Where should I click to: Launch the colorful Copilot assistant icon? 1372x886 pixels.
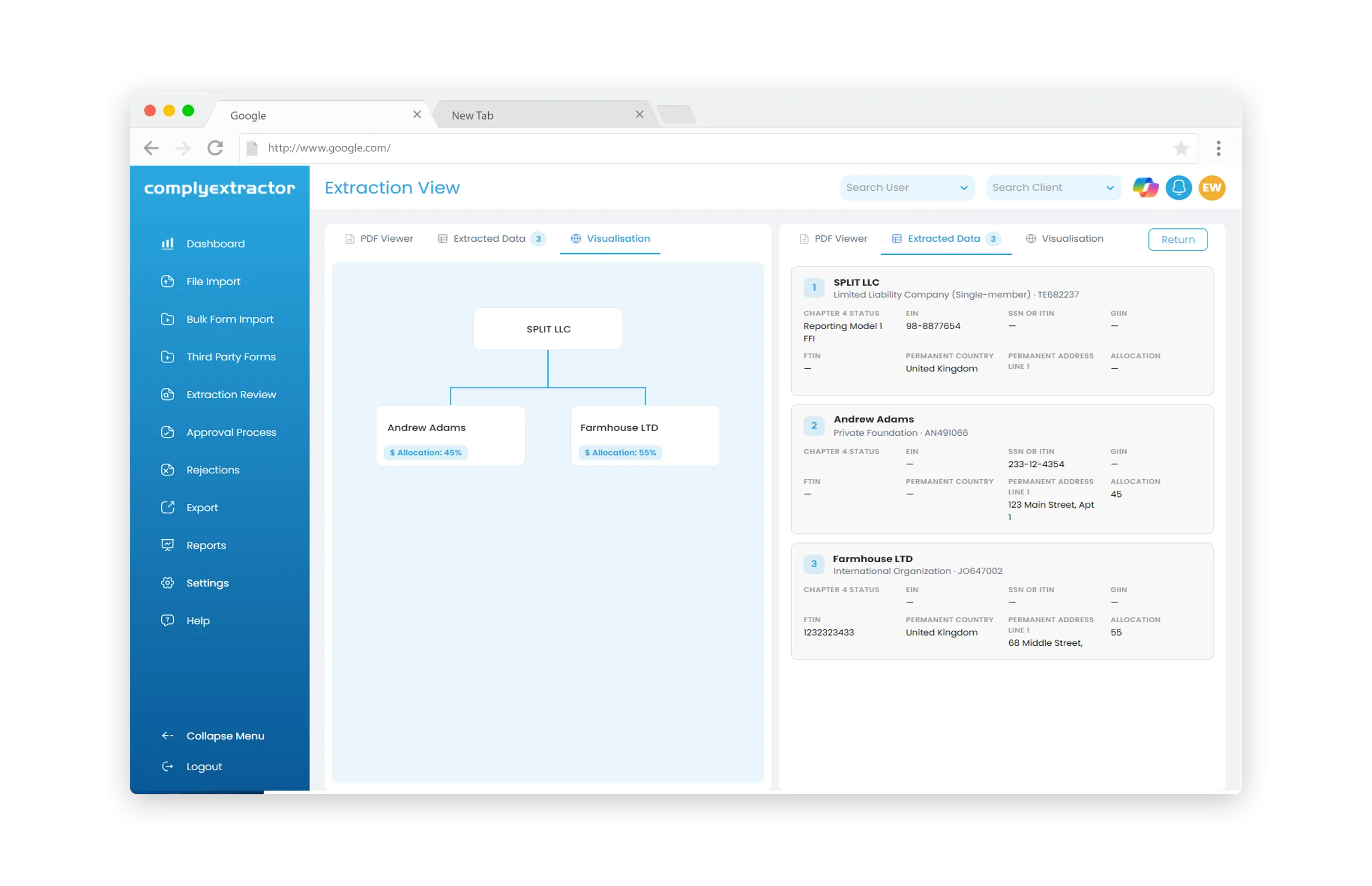pos(1145,188)
